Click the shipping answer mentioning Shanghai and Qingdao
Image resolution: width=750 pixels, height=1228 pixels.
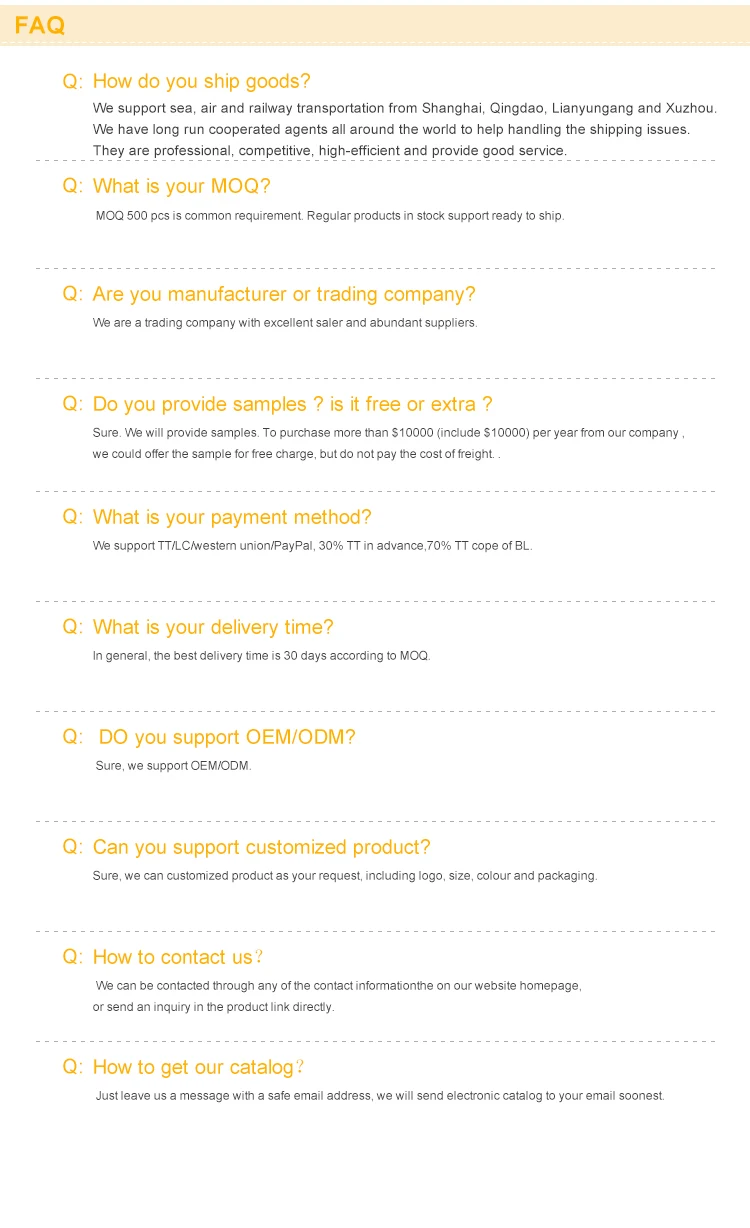(x=404, y=108)
